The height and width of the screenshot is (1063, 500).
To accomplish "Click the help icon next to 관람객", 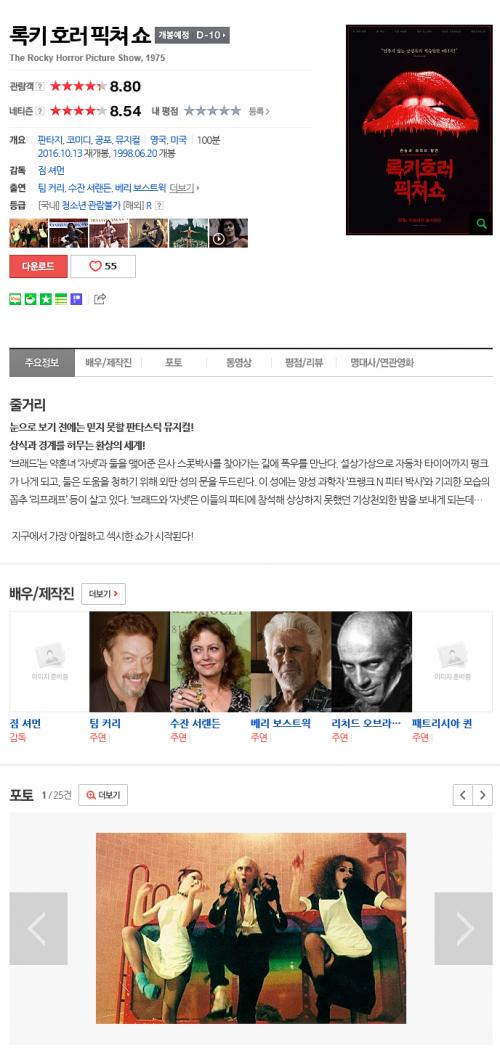I will [40, 86].
